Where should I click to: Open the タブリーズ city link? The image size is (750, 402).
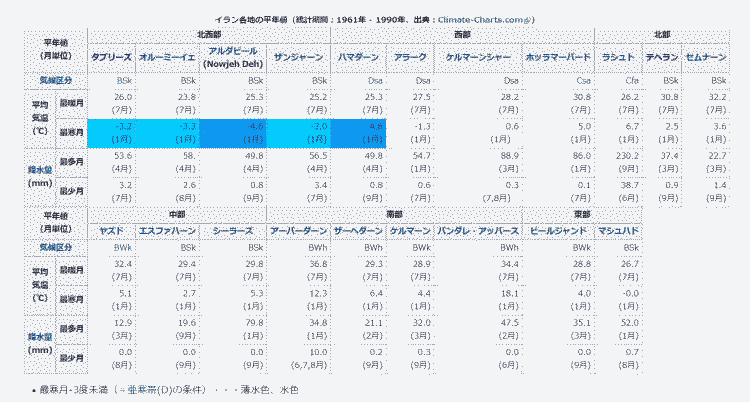pos(110,58)
